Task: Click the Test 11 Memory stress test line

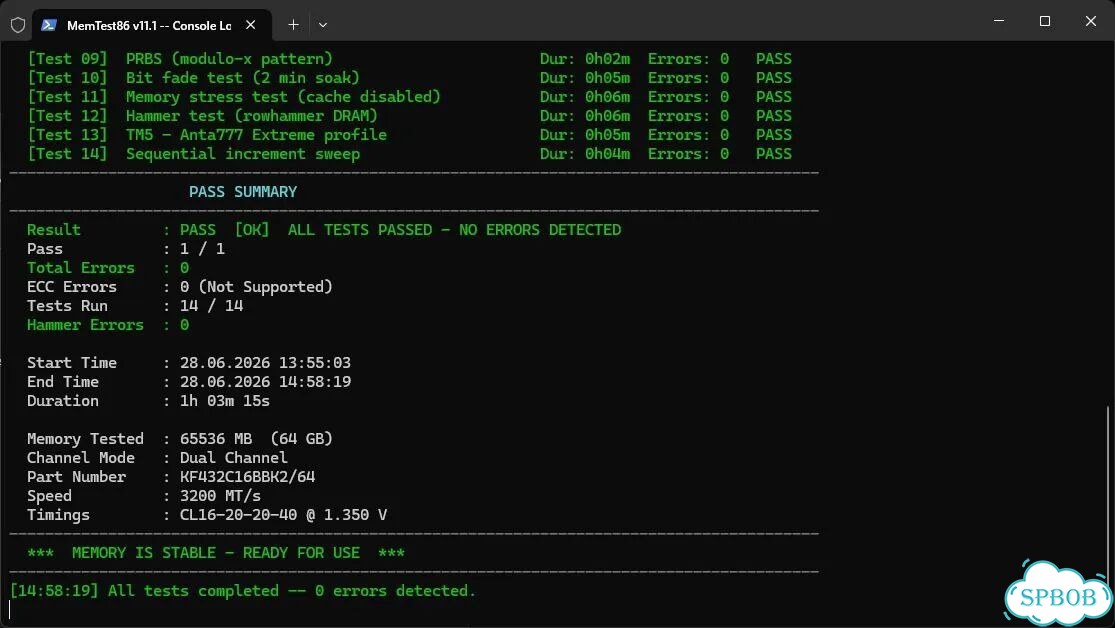Action: pyautogui.click(x=410, y=97)
